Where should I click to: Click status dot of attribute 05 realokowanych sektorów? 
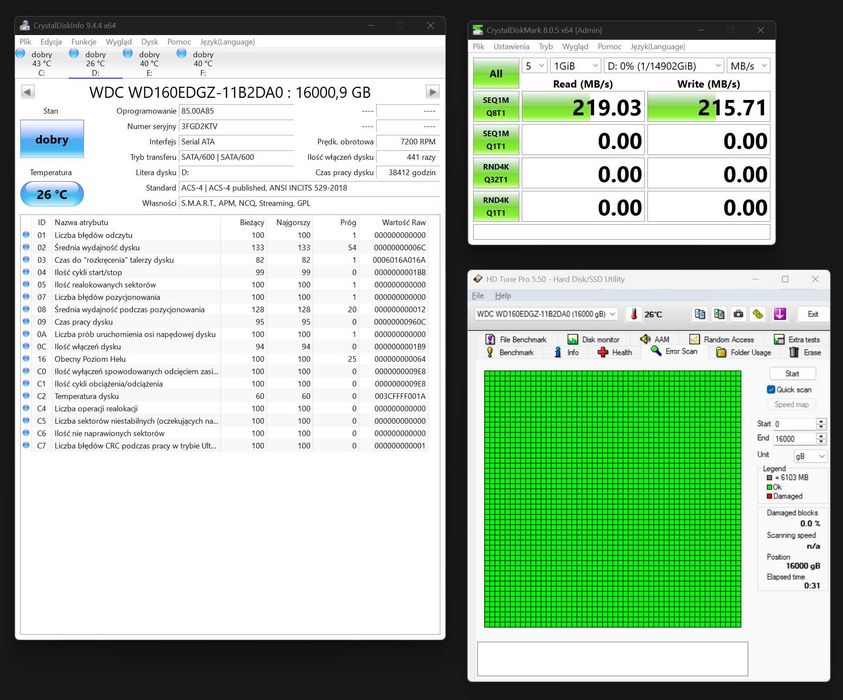point(26,284)
